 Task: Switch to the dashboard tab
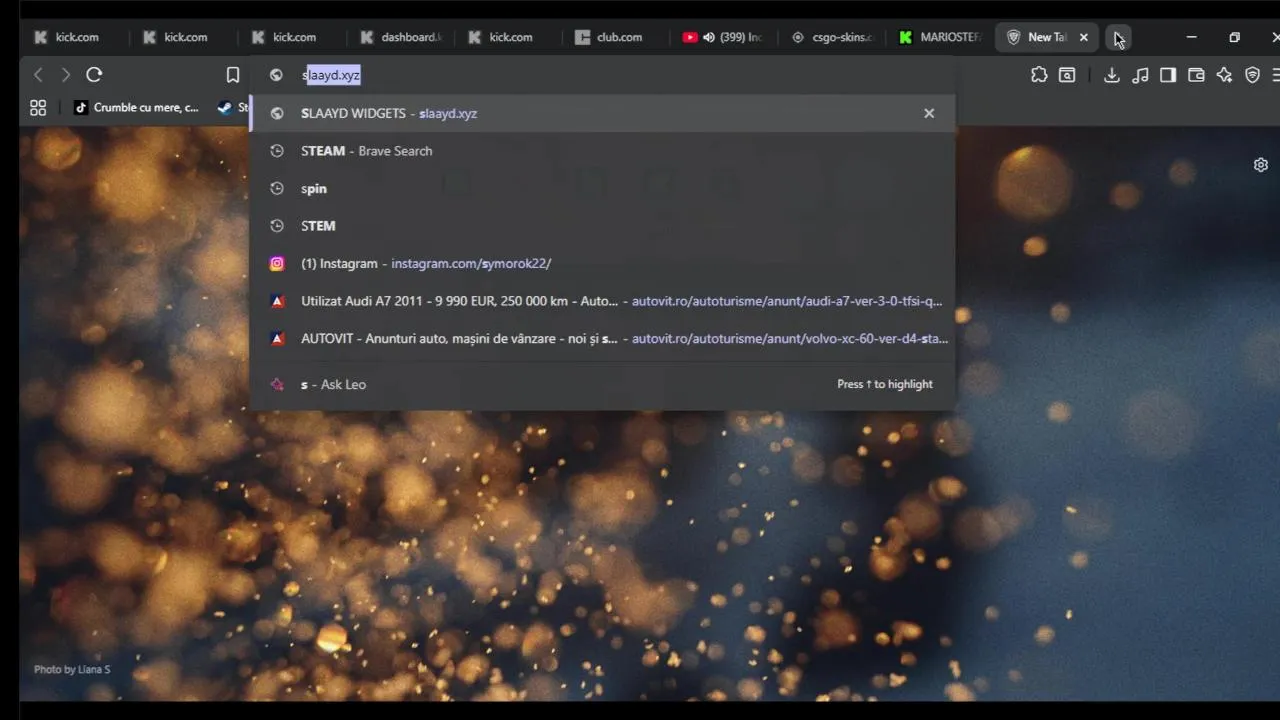(401, 37)
